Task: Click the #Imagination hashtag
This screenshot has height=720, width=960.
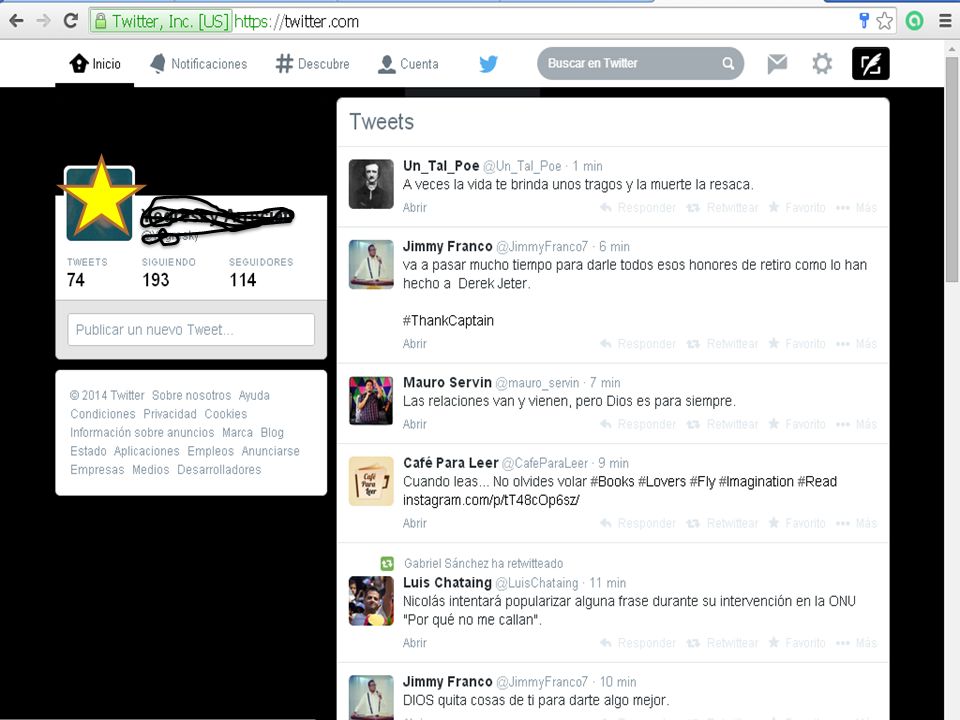Action: pyautogui.click(x=756, y=481)
